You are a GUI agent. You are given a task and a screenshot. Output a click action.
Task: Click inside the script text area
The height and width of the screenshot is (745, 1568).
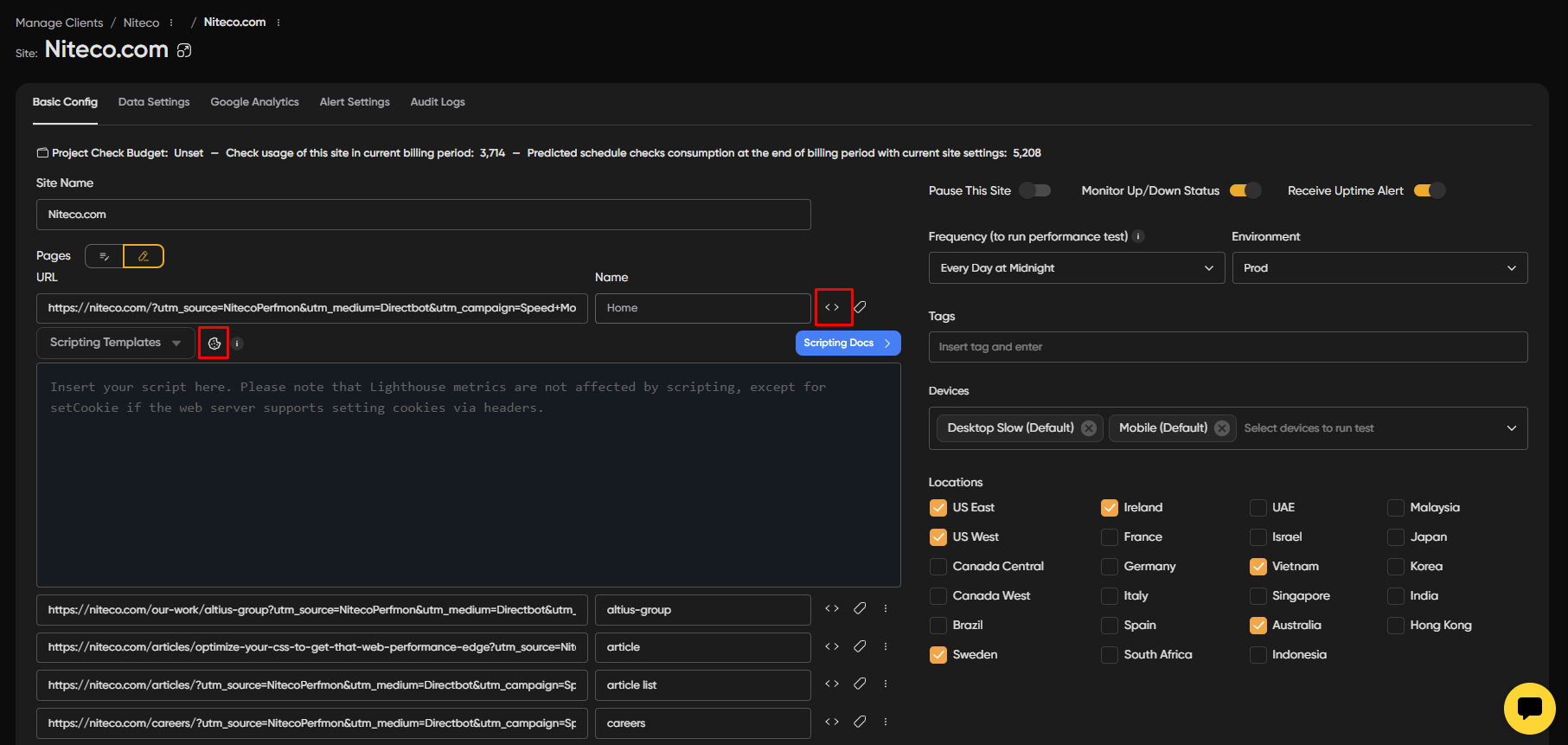pyautogui.click(x=469, y=475)
